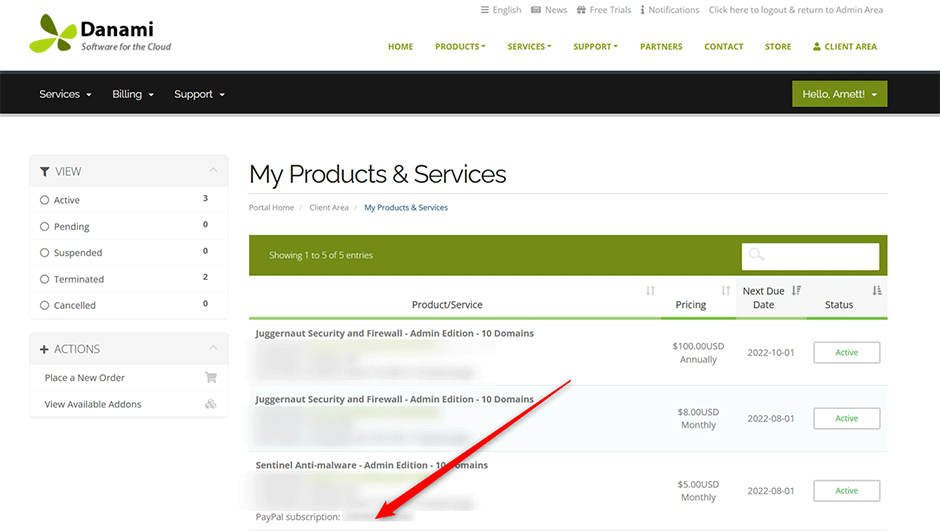Image resolution: width=940 pixels, height=531 pixels.
Task: Click the Danami leaf logo
Action: 53,34
